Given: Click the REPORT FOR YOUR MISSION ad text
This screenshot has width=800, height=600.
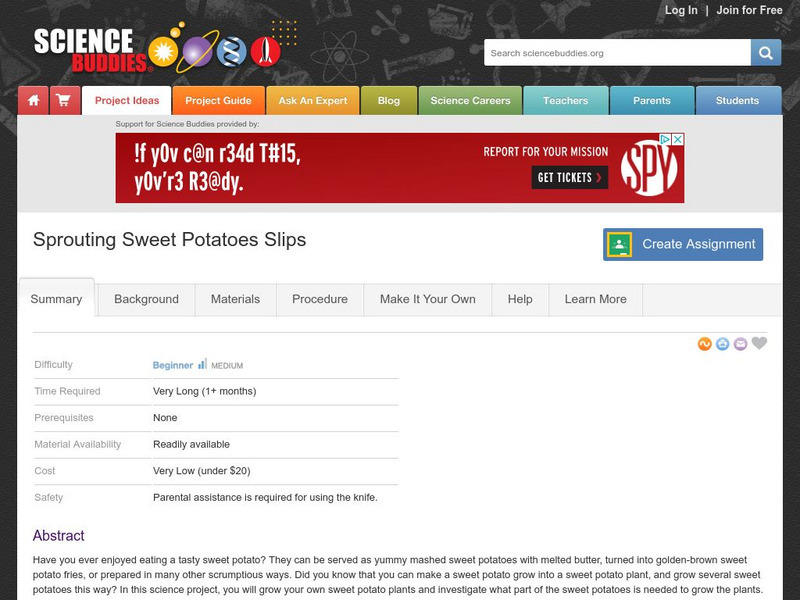Looking at the screenshot, I should pos(546,152).
